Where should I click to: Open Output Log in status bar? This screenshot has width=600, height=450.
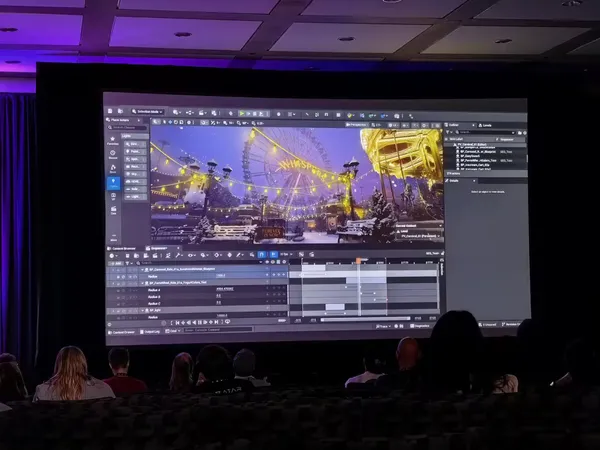point(150,332)
